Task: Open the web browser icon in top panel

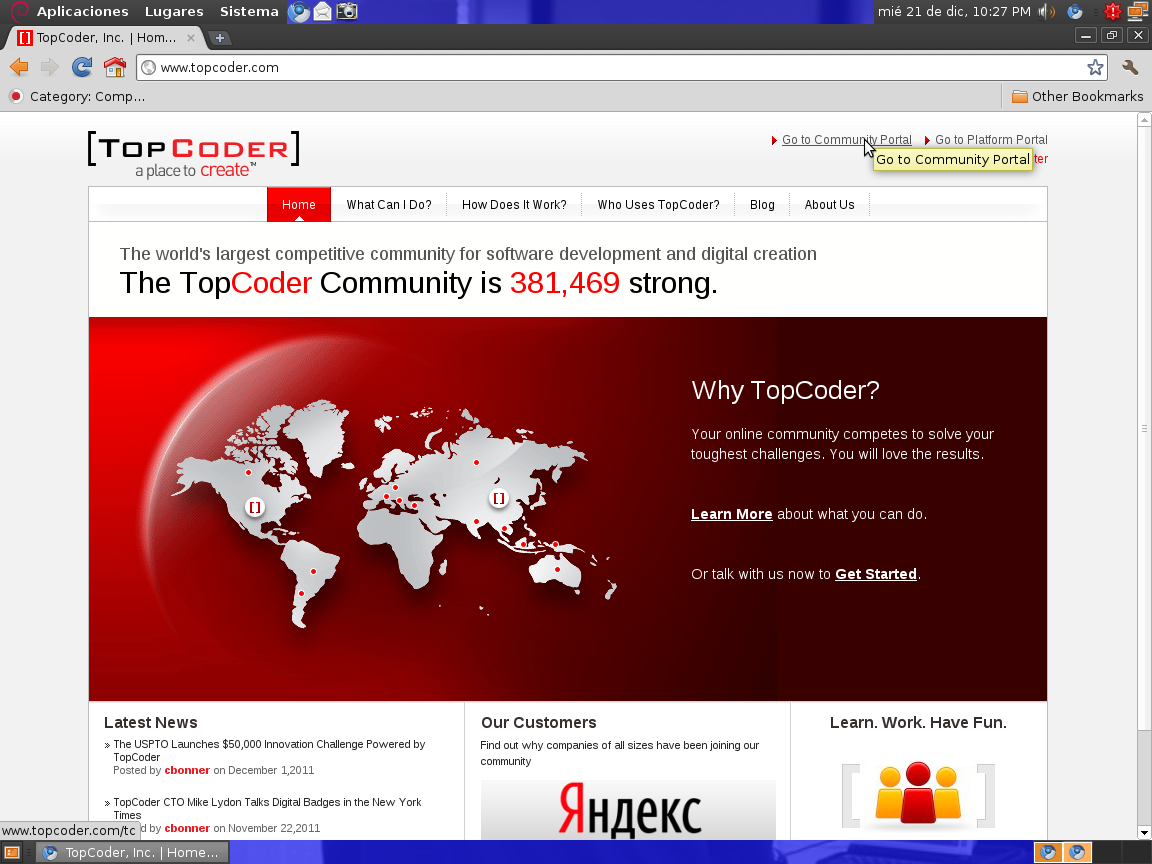Action: click(x=297, y=13)
